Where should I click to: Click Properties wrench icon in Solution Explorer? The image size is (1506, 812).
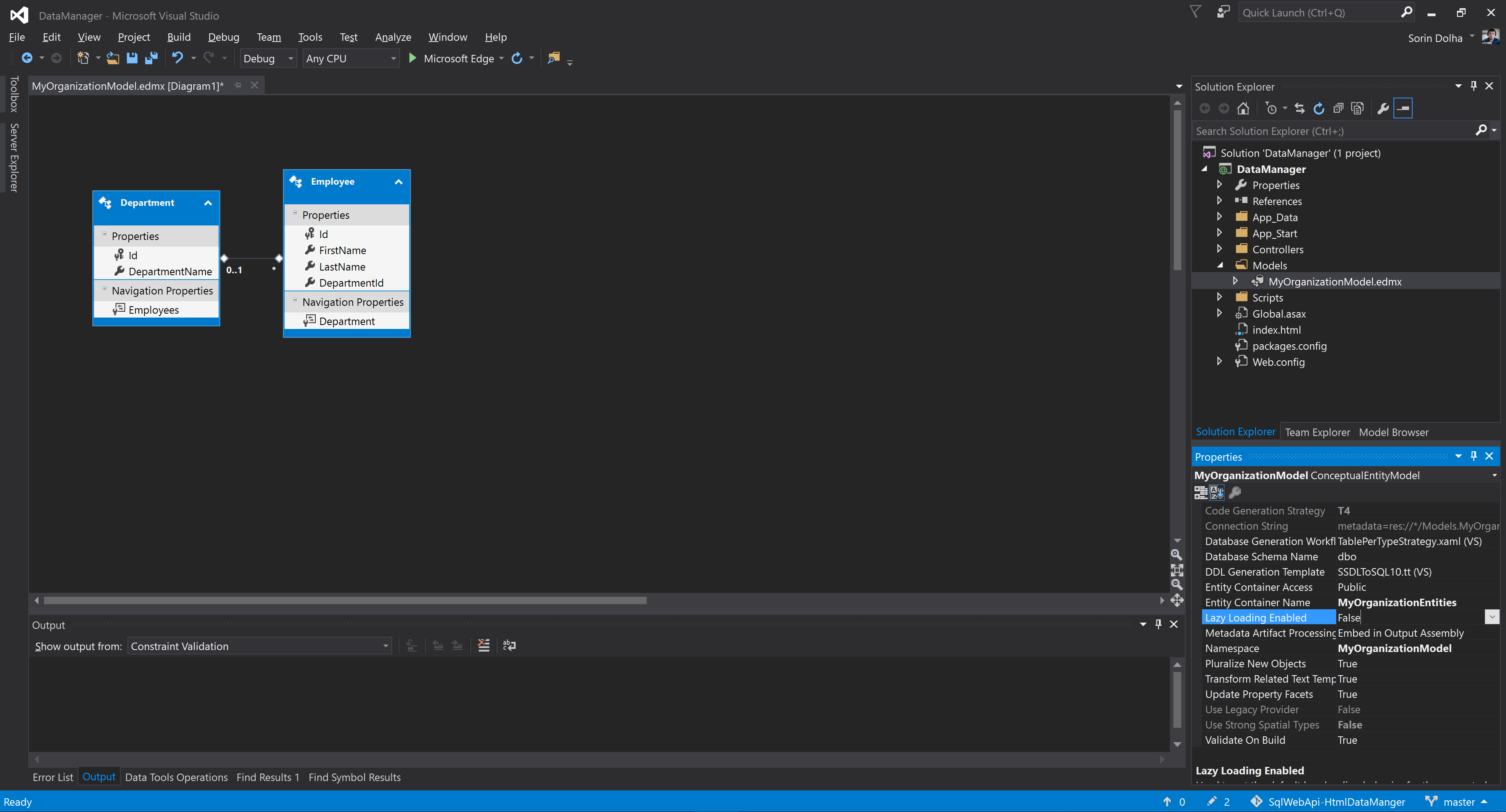click(x=1382, y=109)
